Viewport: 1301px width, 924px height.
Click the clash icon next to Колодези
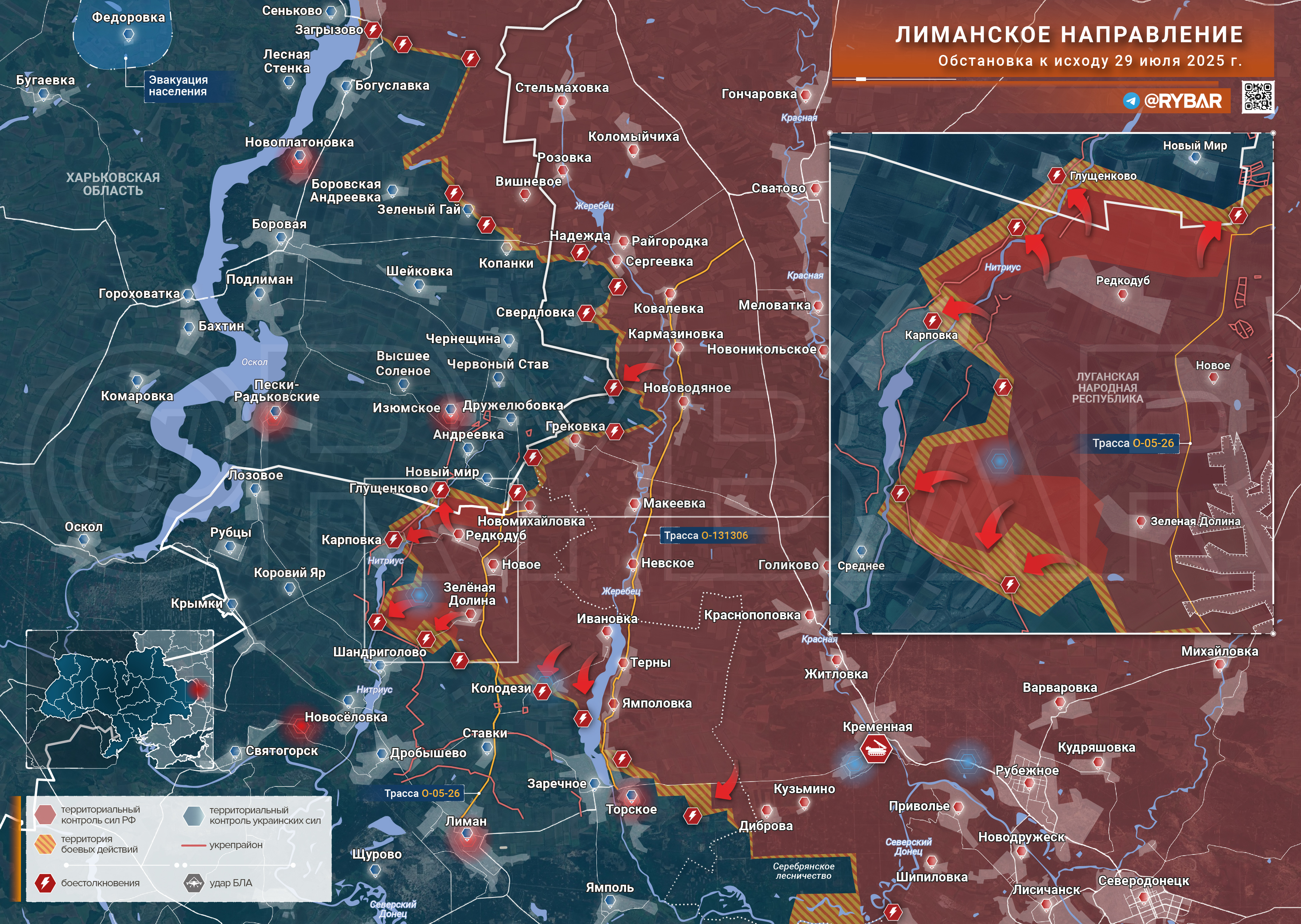(542, 691)
